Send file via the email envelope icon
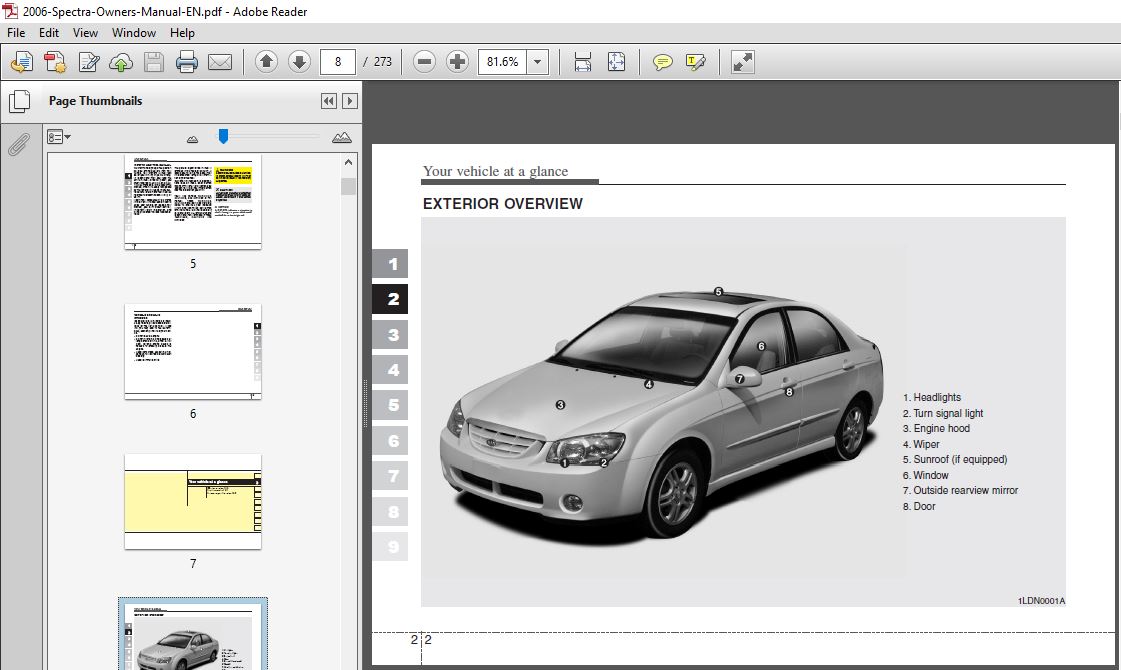 pyautogui.click(x=219, y=62)
